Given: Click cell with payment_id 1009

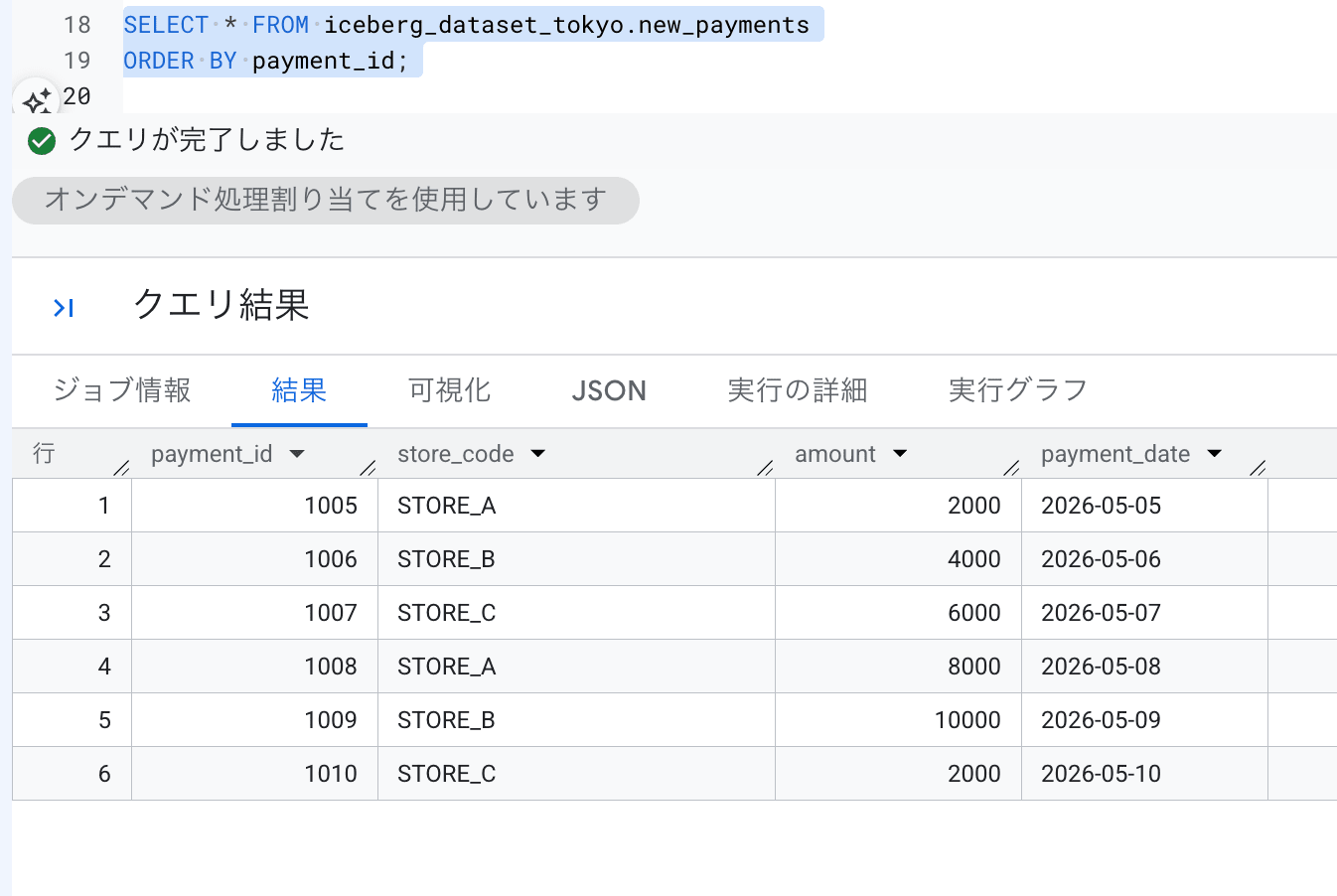Looking at the screenshot, I should [x=254, y=720].
